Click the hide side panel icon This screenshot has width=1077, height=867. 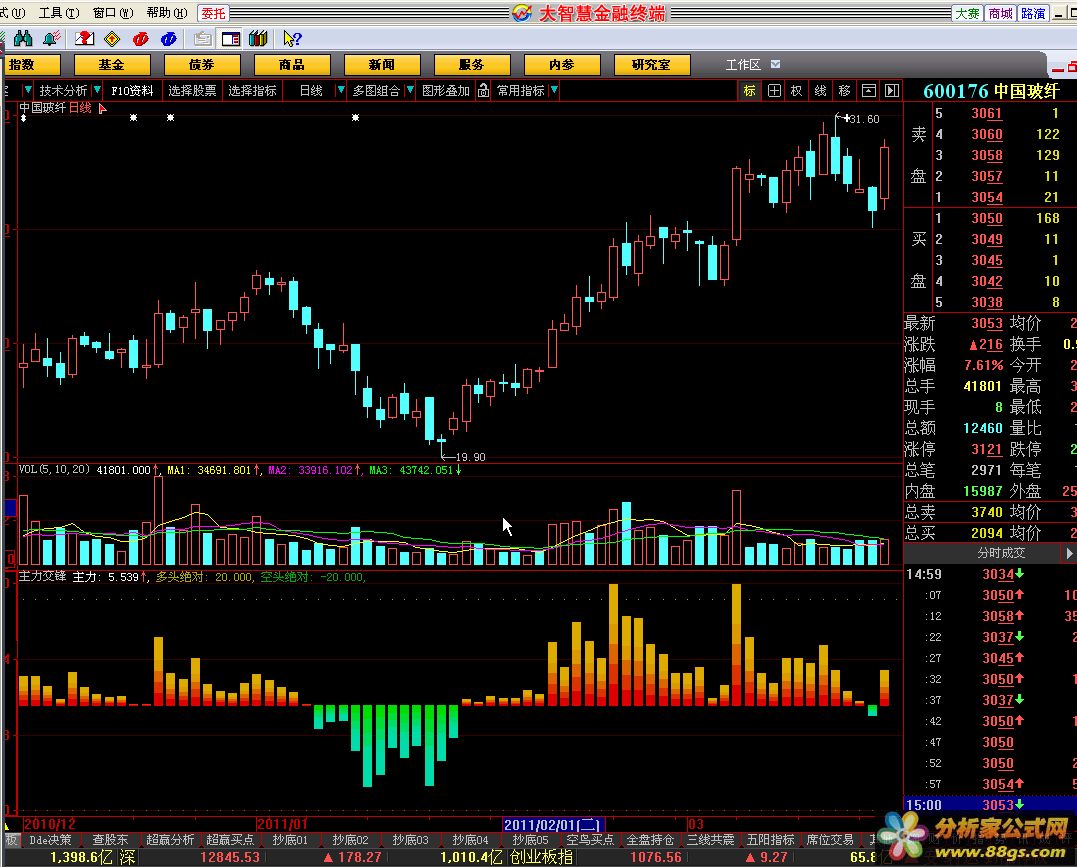coord(892,91)
